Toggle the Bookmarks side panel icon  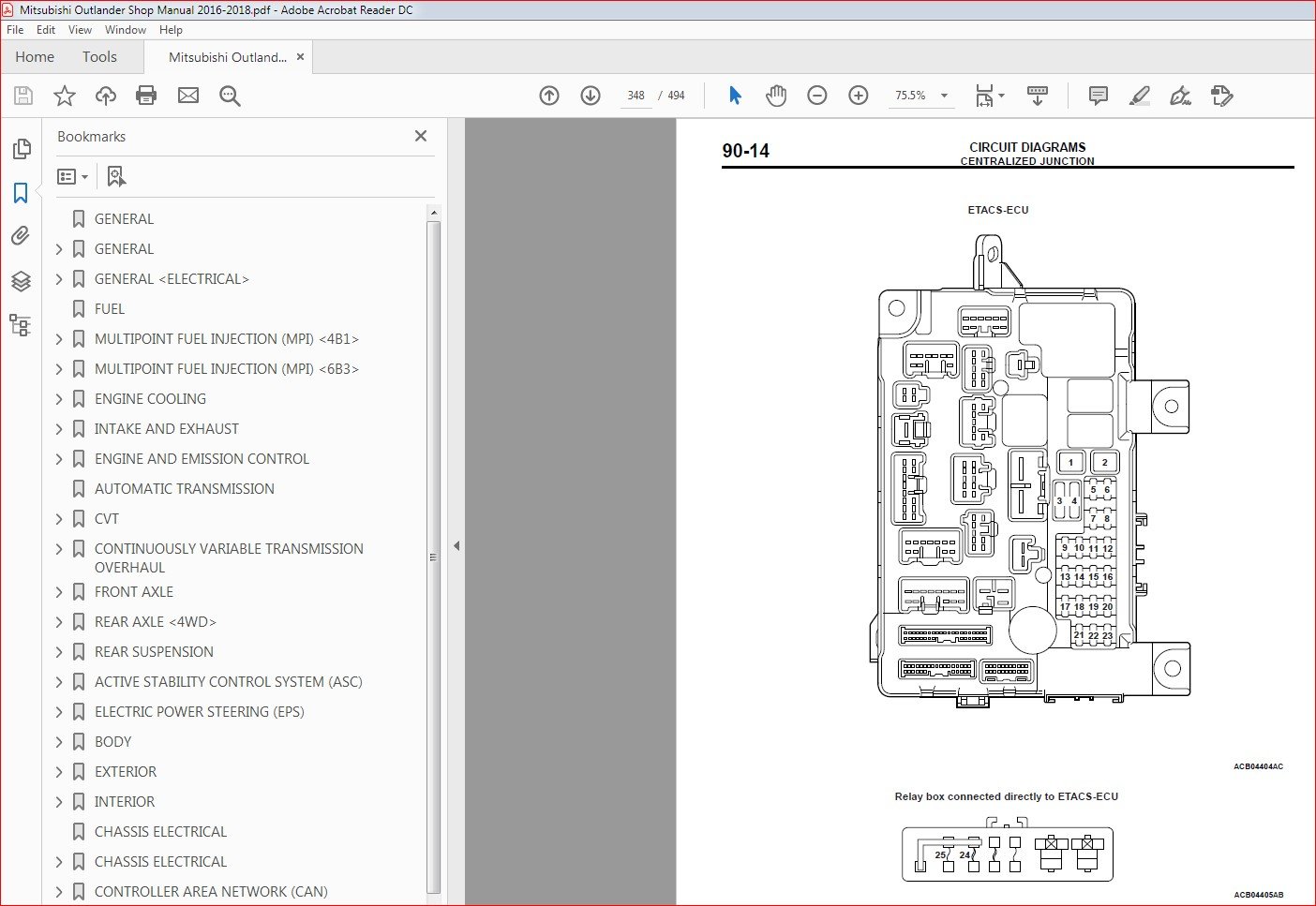(21, 193)
